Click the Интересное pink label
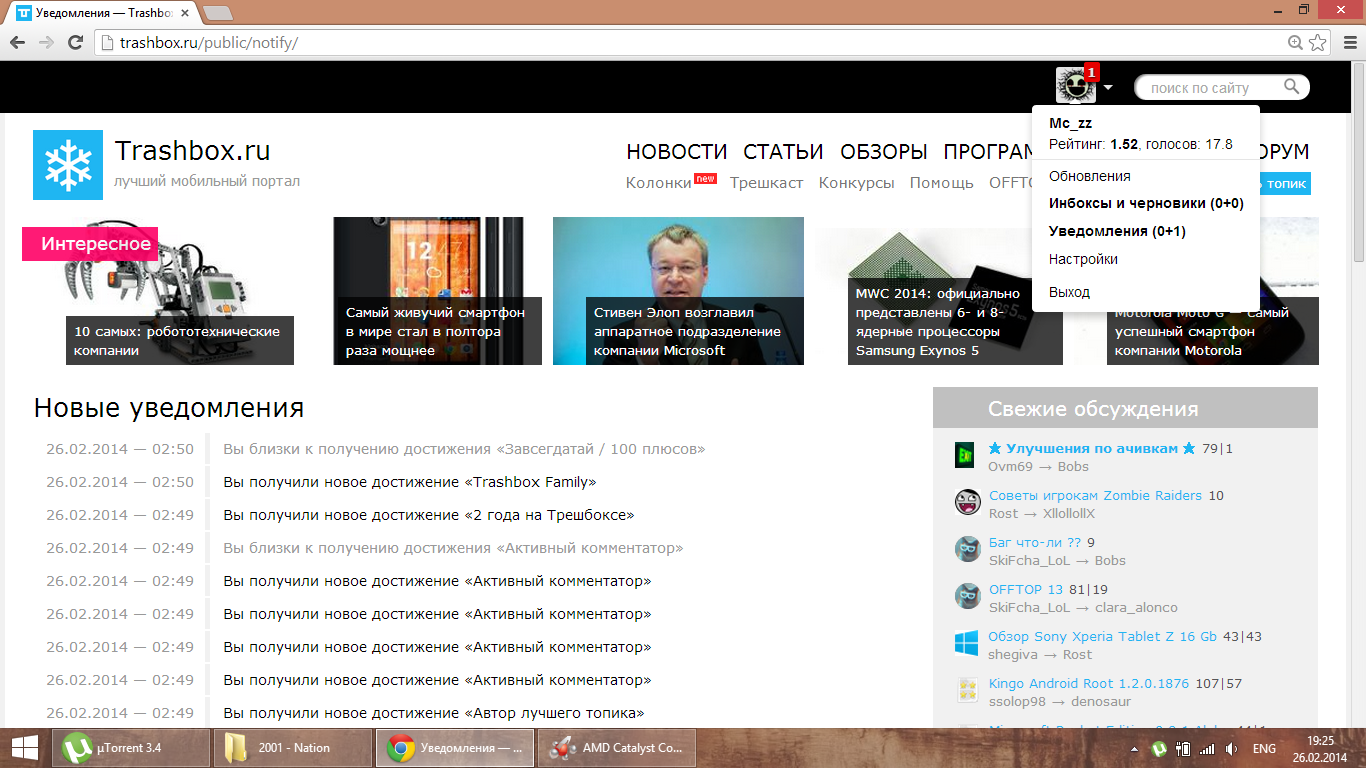The height and width of the screenshot is (768, 1366). (90, 244)
